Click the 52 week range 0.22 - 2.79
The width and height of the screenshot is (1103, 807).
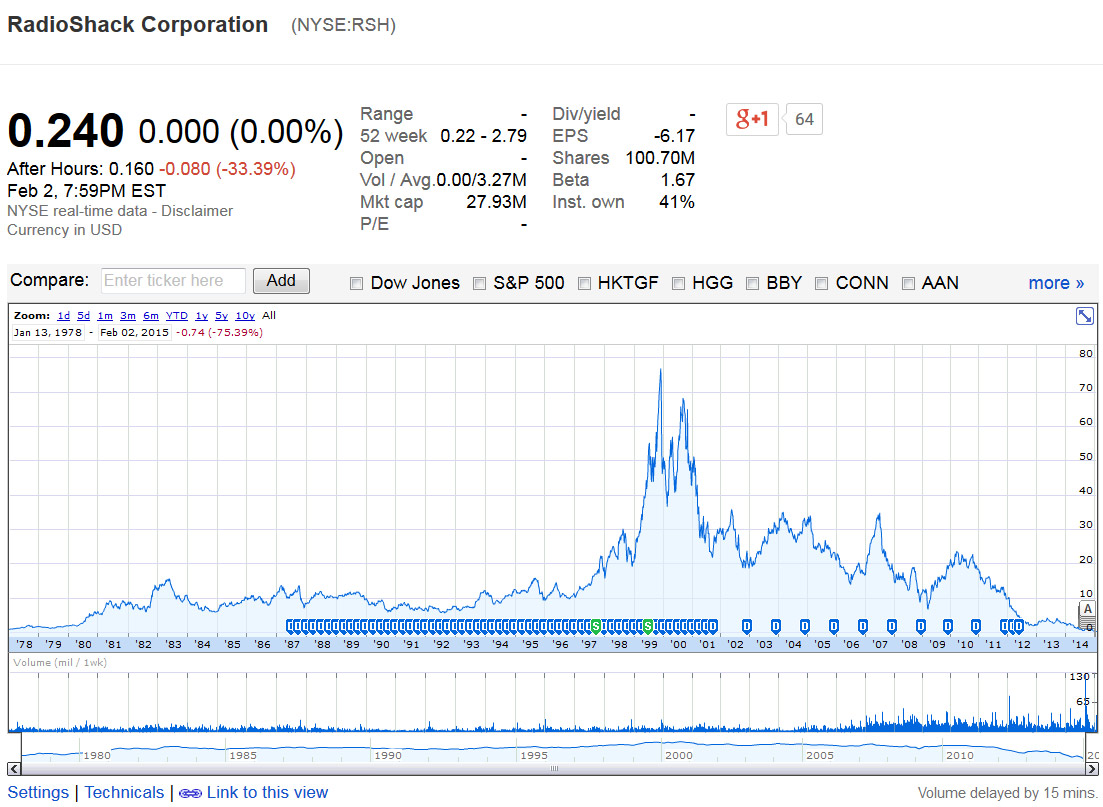pos(483,136)
